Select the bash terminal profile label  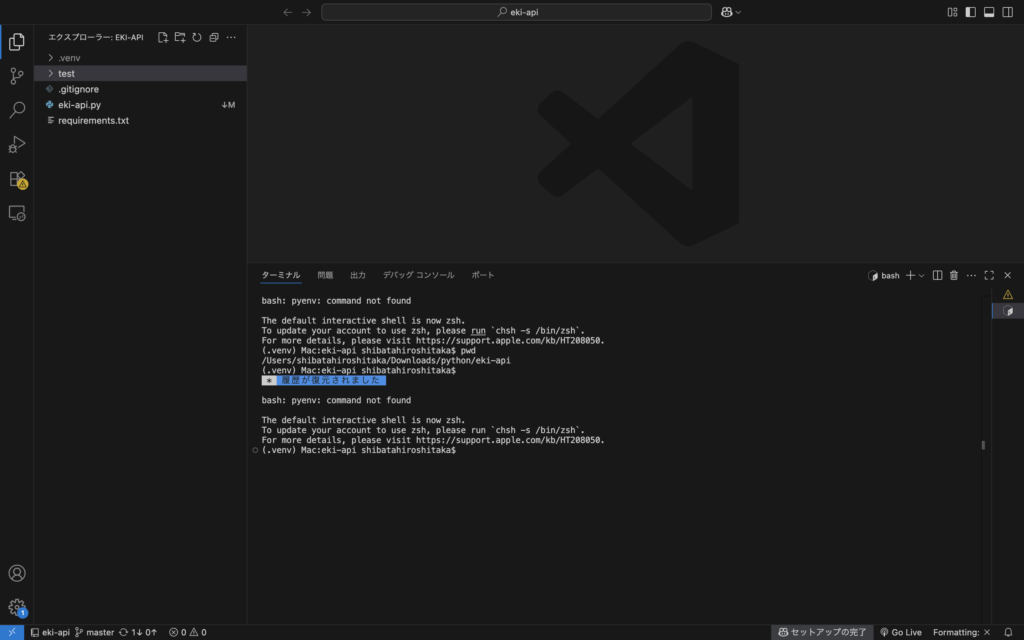click(x=884, y=276)
